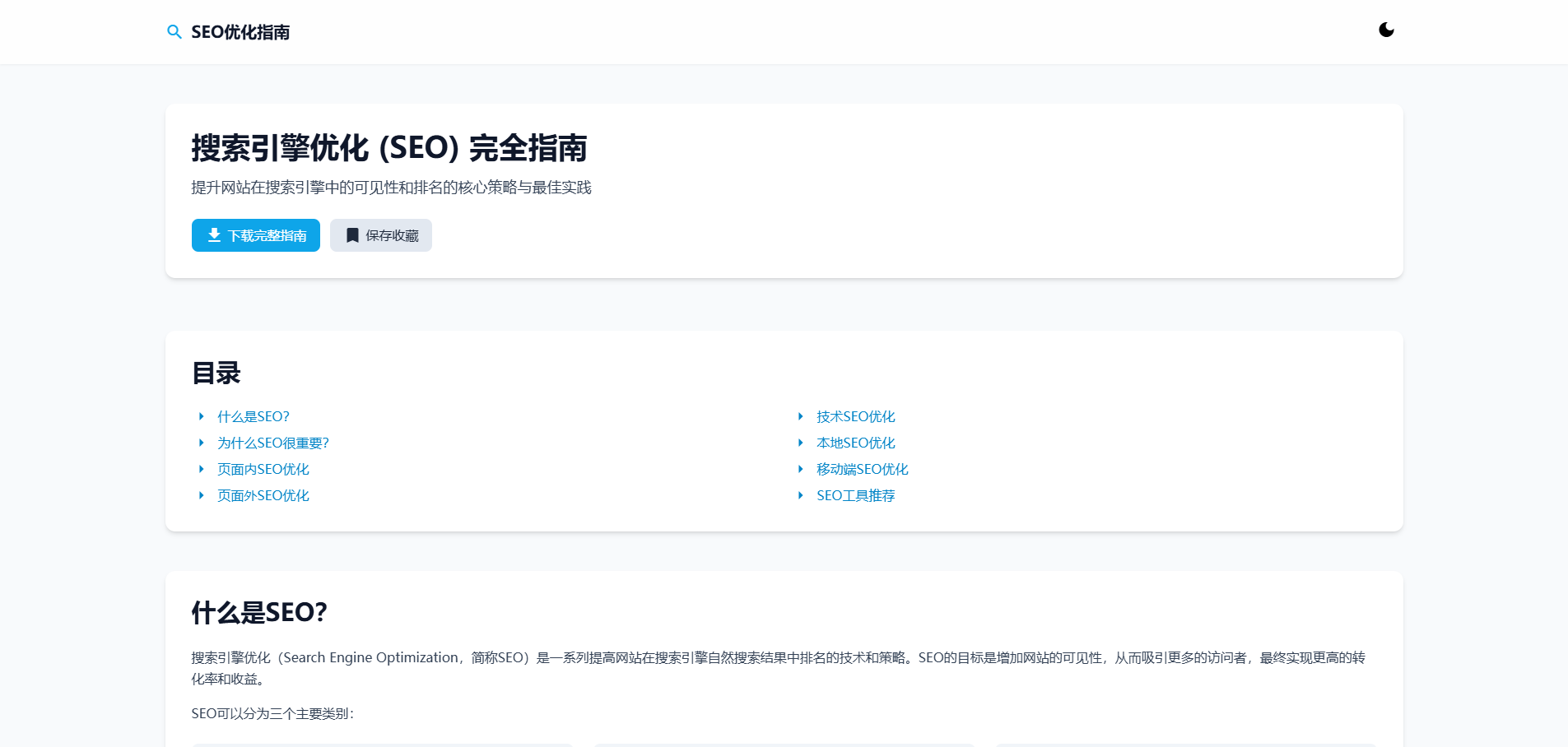
Task: Go to 为什么SEO很重要? section
Action: 272,443
